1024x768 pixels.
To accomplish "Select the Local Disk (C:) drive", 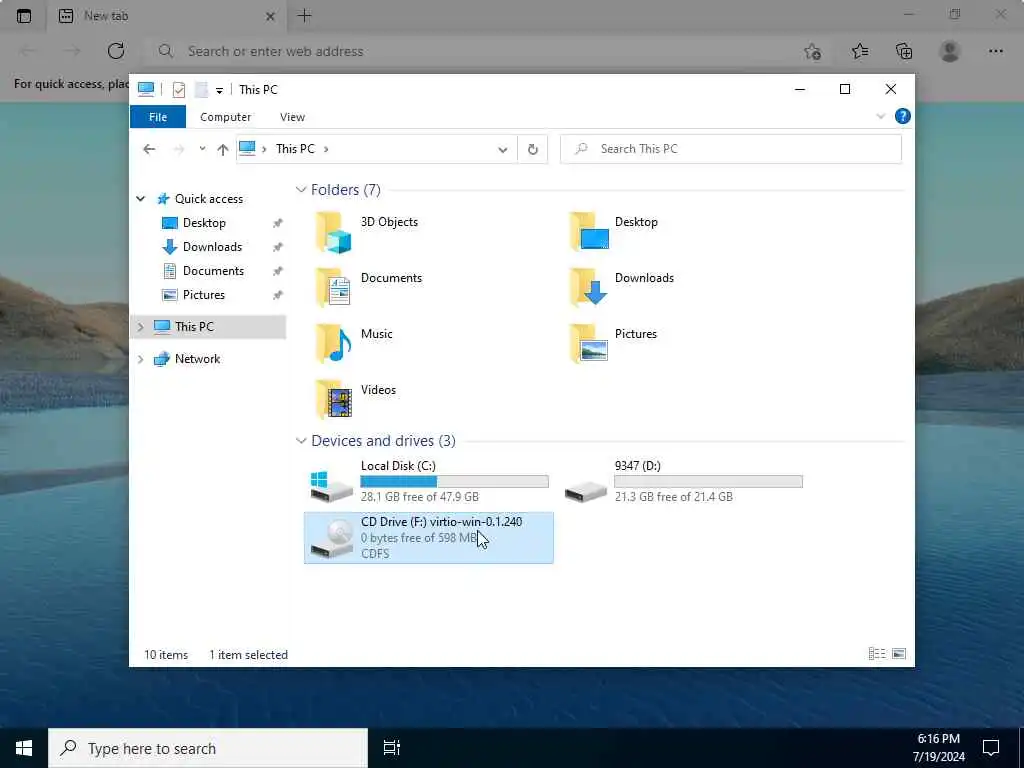I will pos(428,481).
